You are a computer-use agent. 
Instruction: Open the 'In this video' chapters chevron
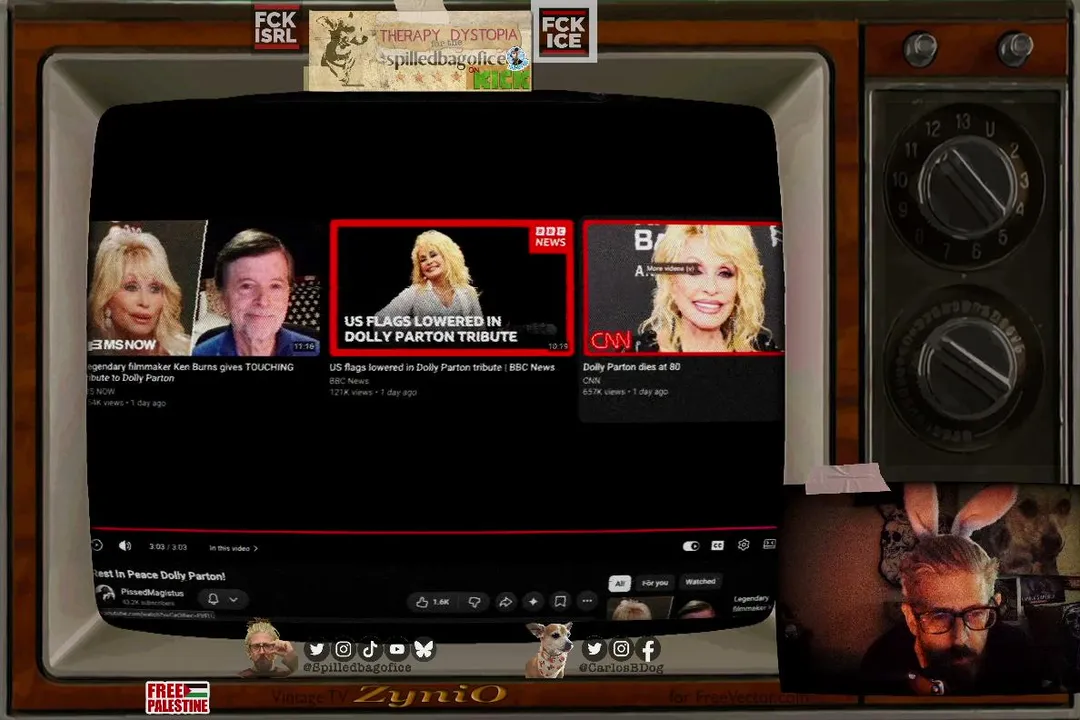point(256,548)
